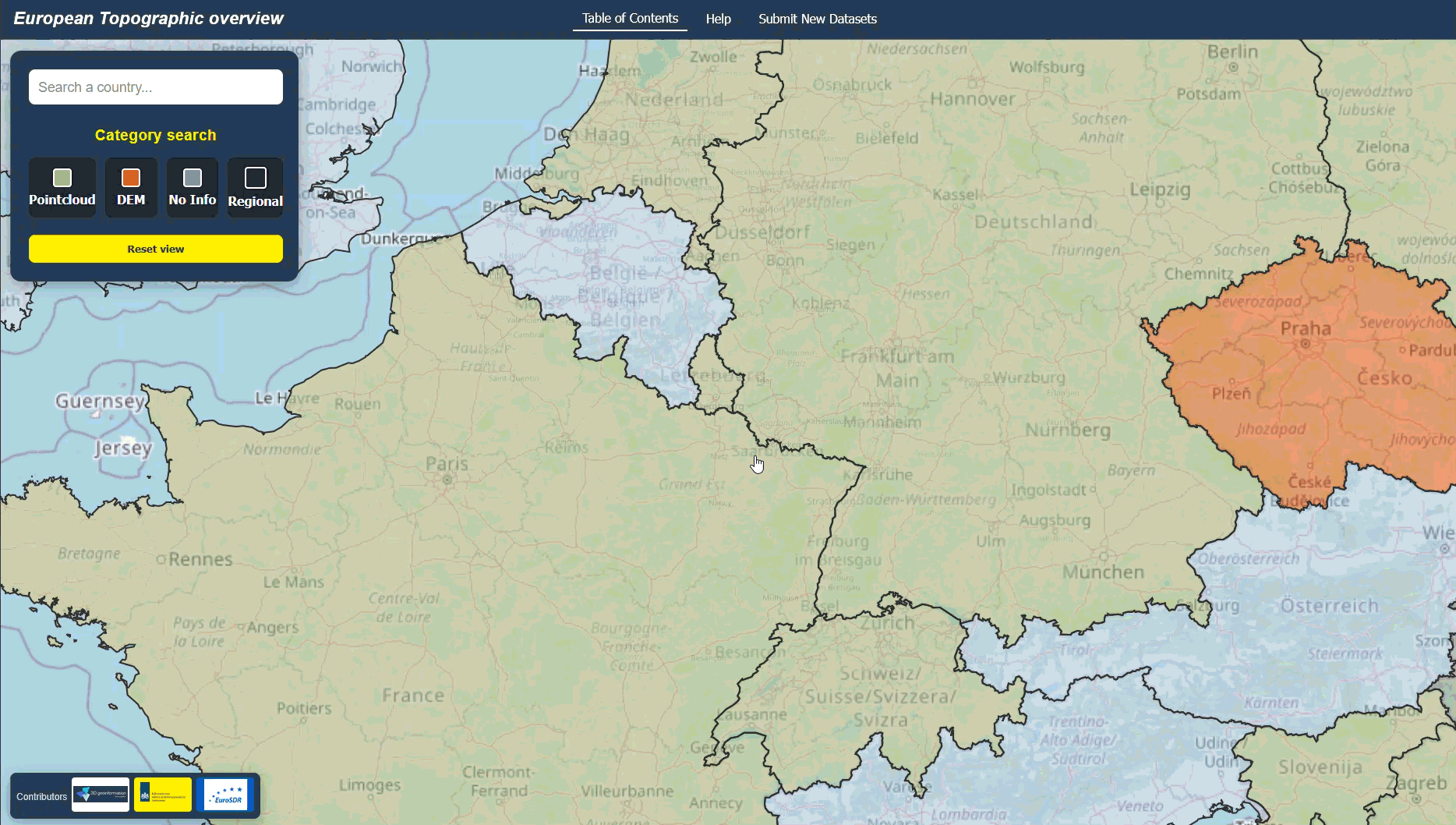Screen dimensions: 1456x825
Task: Click the Search a country input field
Action: click(x=155, y=87)
